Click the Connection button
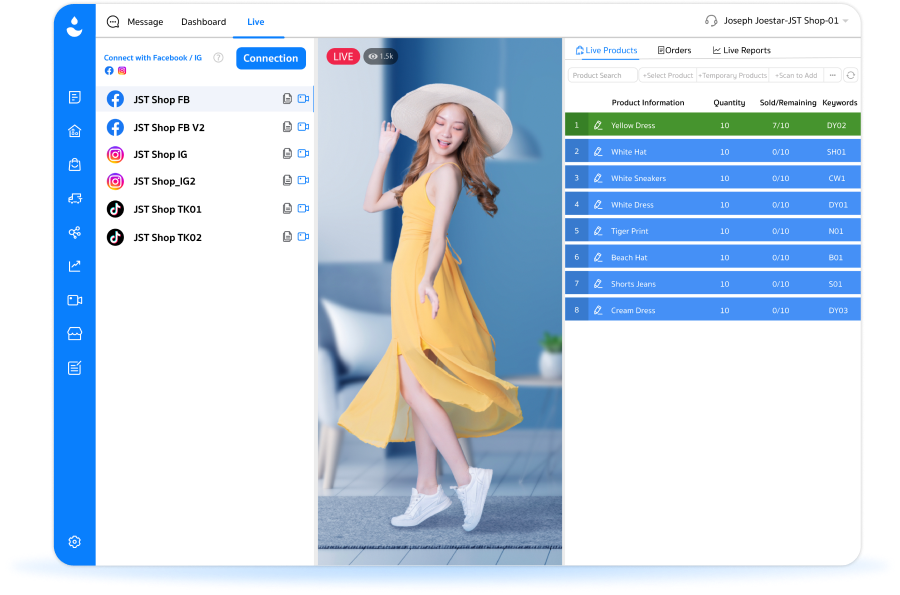The width and height of the screenshot is (900, 595). [271, 58]
